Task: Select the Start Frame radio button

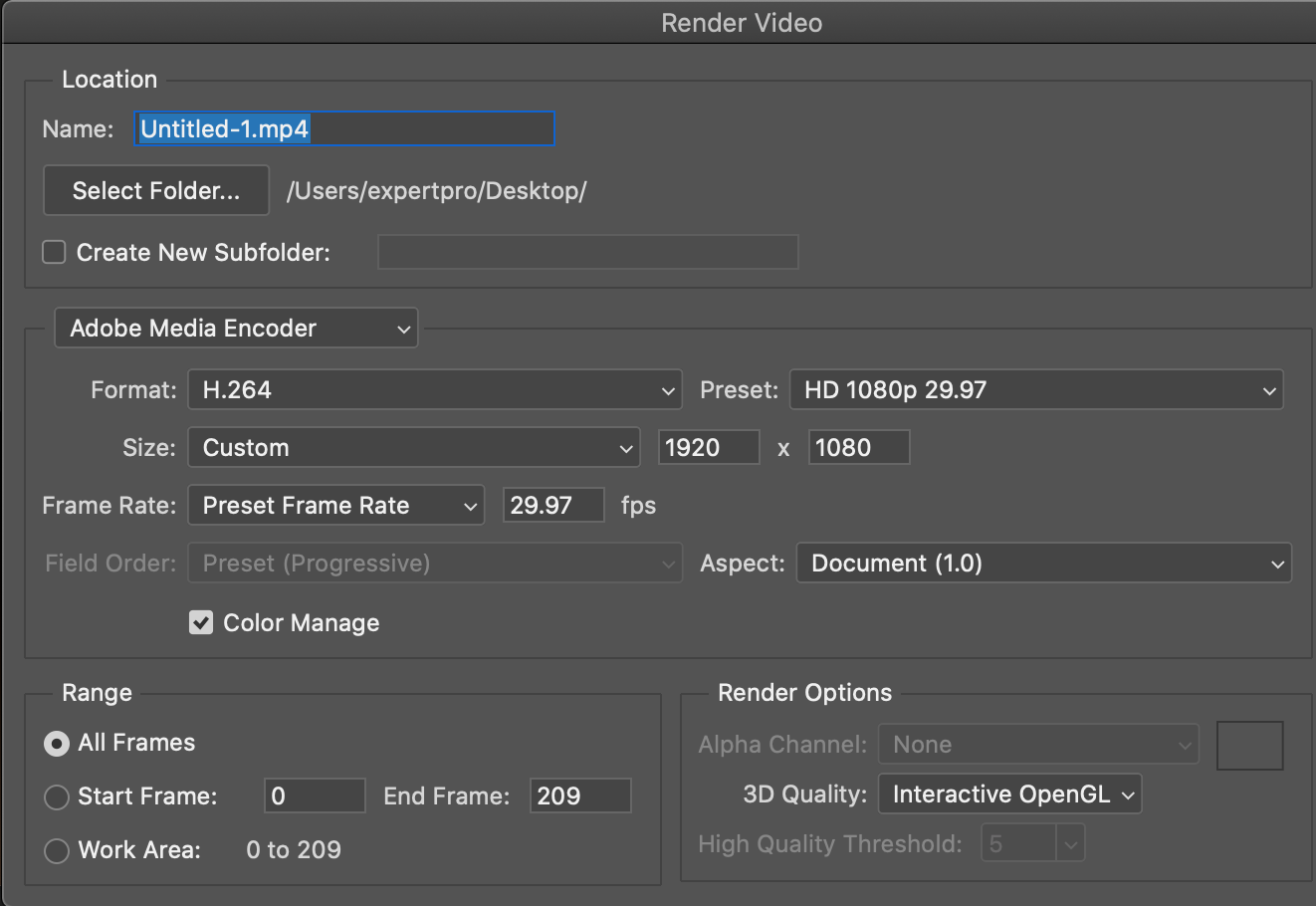Action: click(57, 796)
